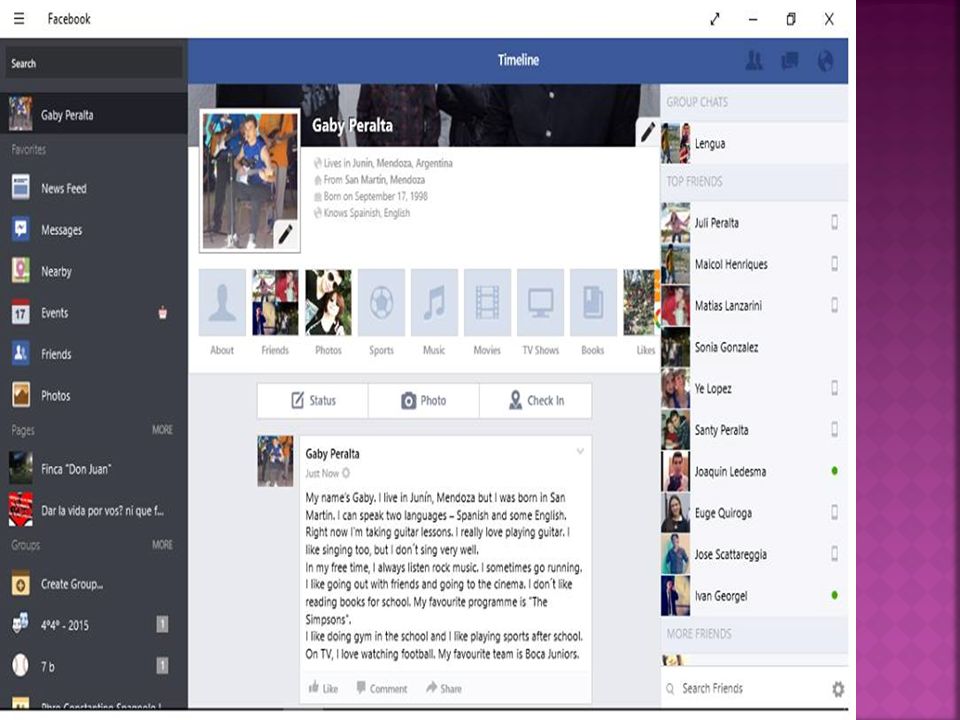The image size is (960, 720).
Task: Click Gaby Peralta's large profile picture
Action: [250, 181]
